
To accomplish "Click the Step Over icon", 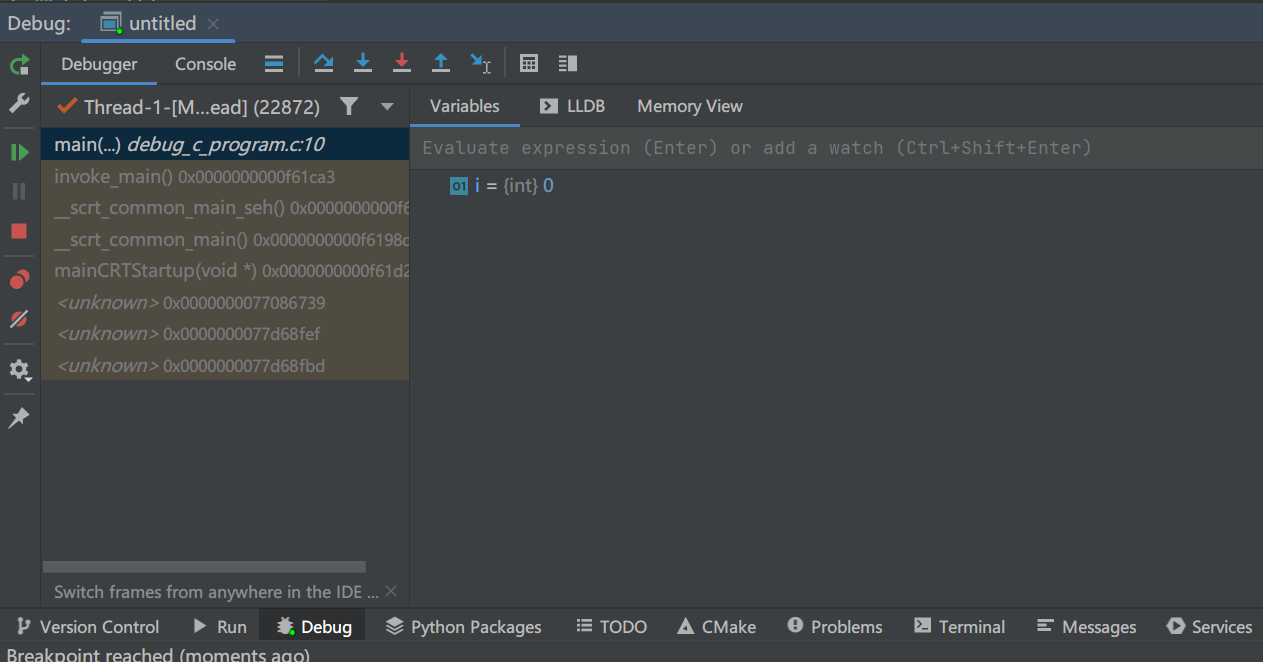I will [x=323, y=64].
